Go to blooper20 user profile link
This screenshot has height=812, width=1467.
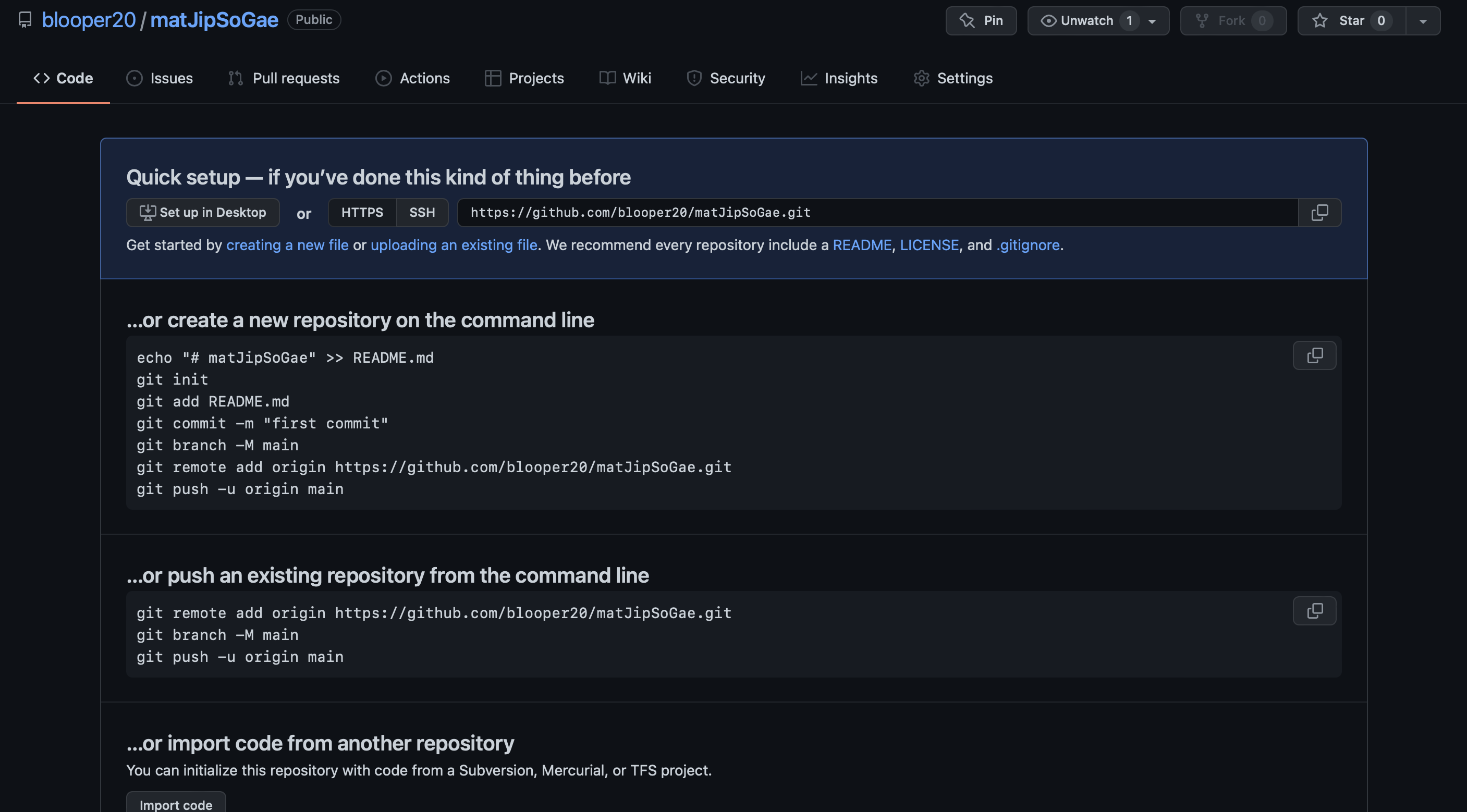coord(89,20)
